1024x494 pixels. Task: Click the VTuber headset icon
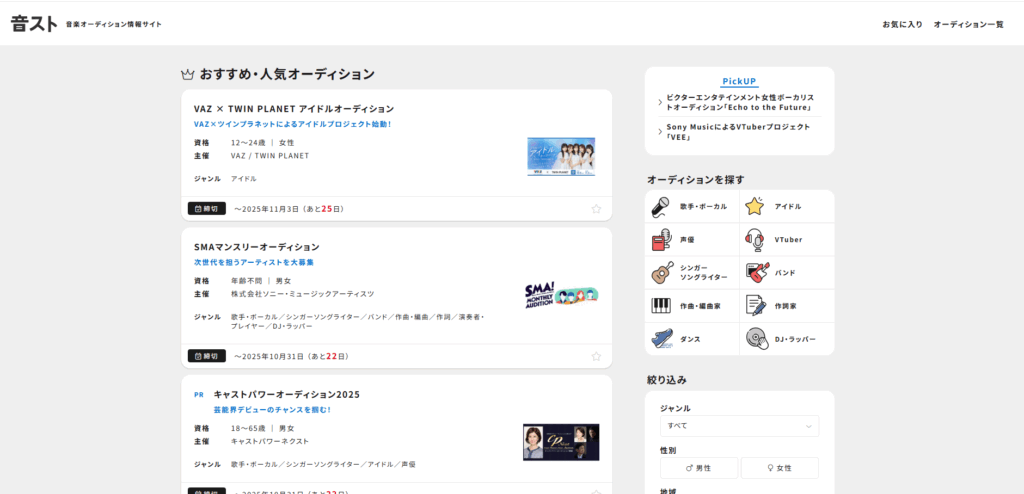point(755,240)
